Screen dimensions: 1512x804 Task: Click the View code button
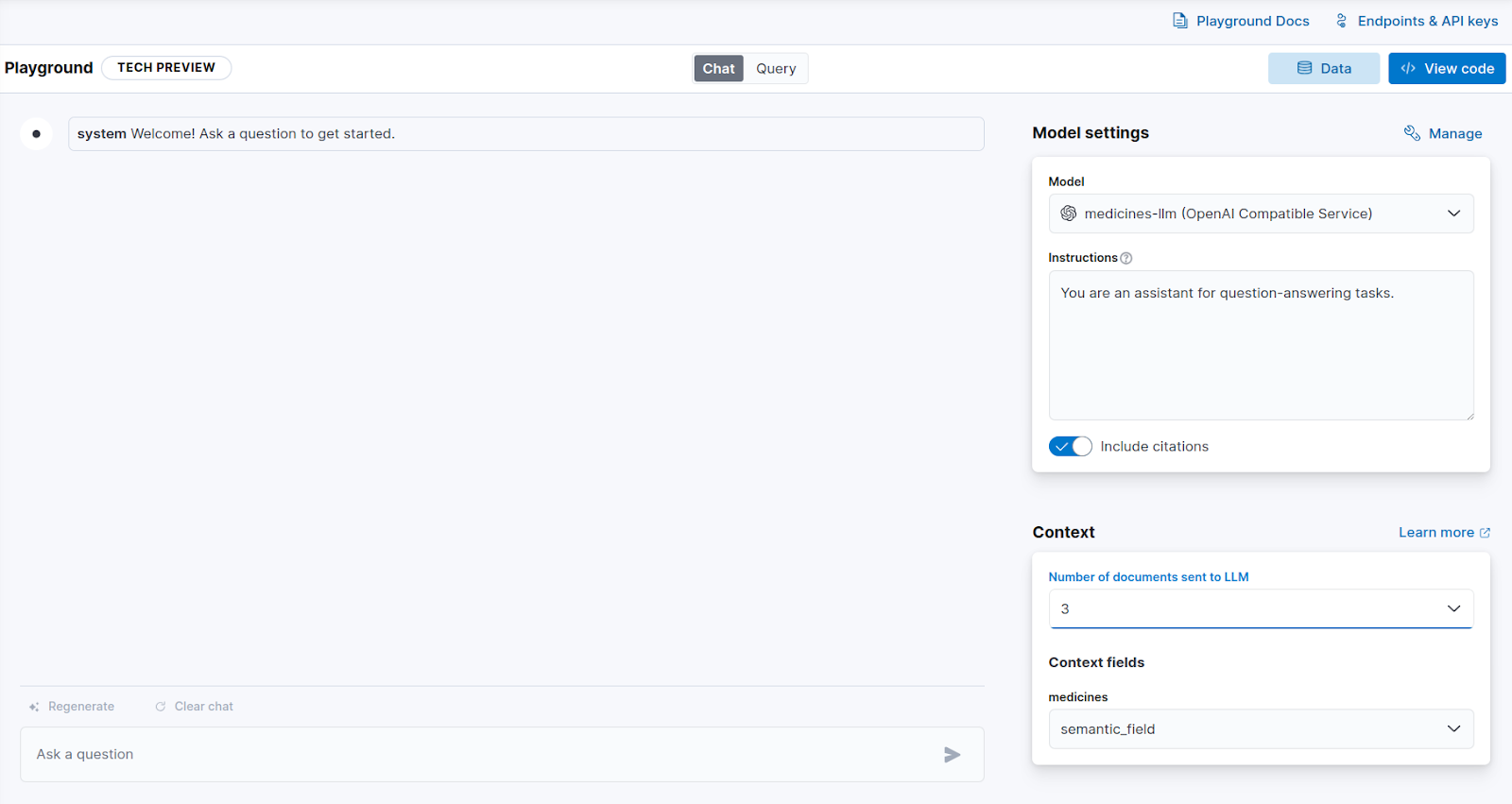(1447, 68)
